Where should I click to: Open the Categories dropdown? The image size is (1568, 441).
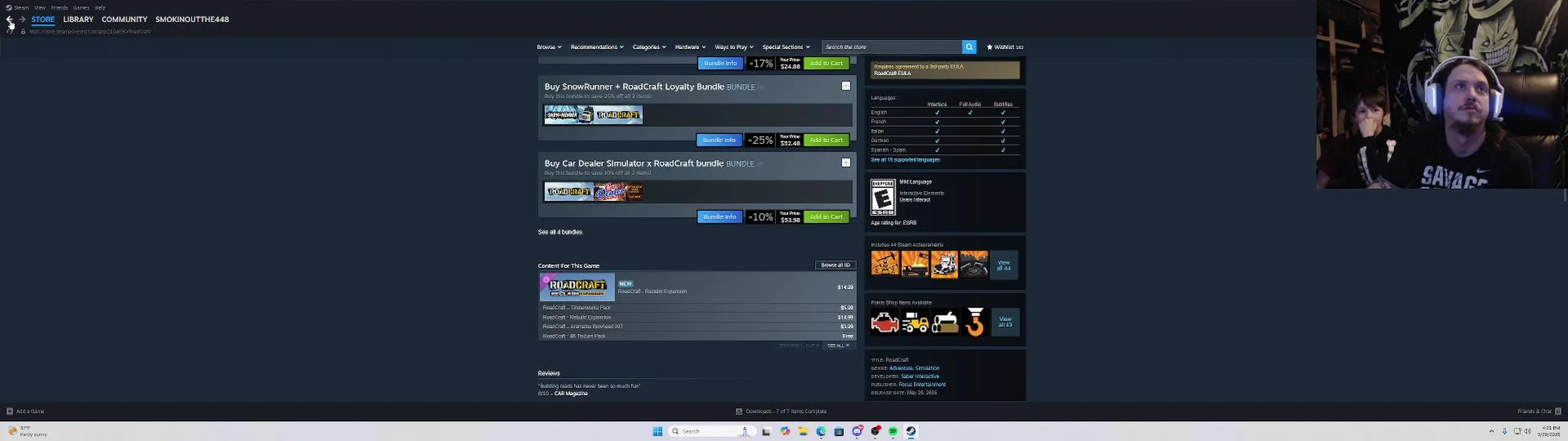(649, 47)
